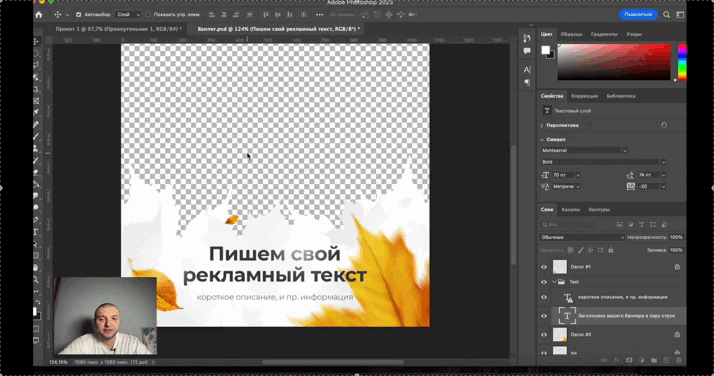Select the Eyedropper tool

[36, 112]
